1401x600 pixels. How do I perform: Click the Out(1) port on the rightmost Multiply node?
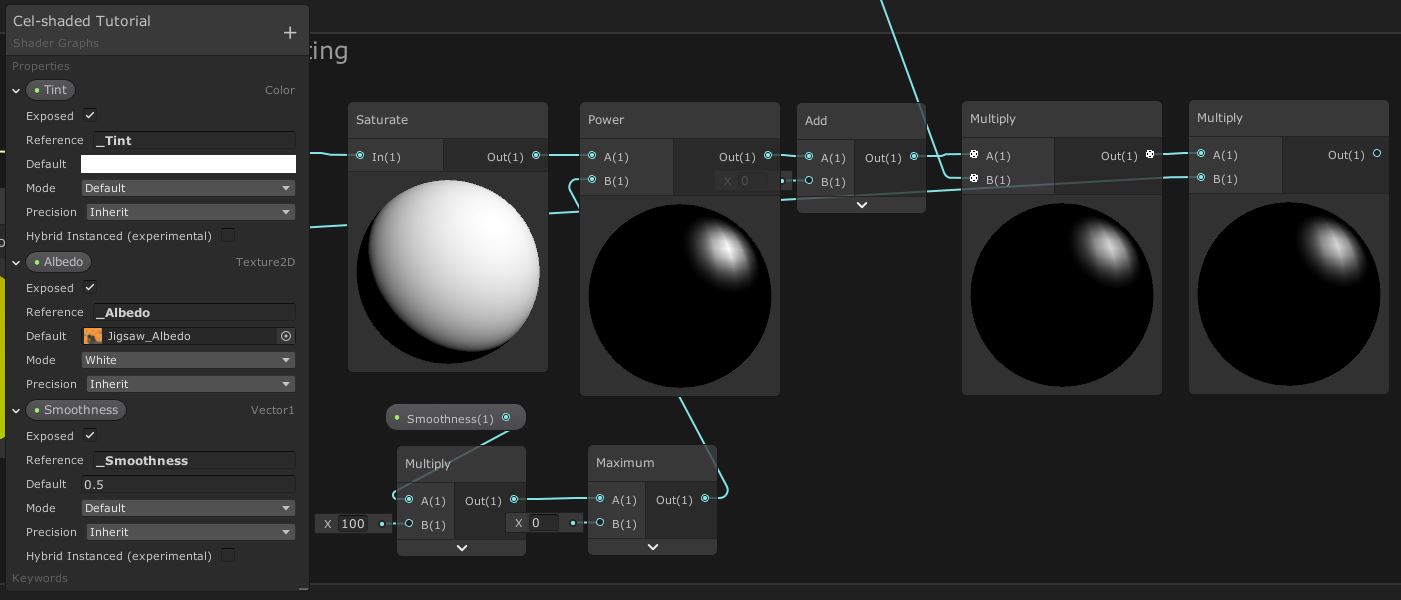(1377, 154)
